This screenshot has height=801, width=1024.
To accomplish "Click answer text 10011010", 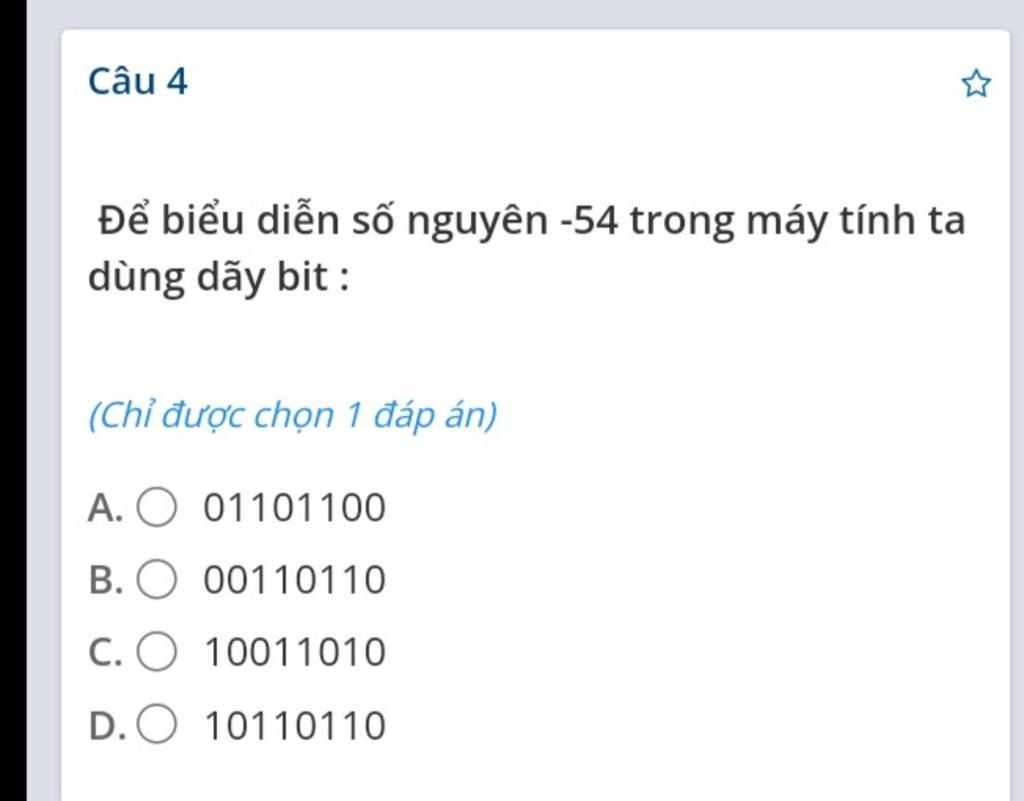I will 295,652.
